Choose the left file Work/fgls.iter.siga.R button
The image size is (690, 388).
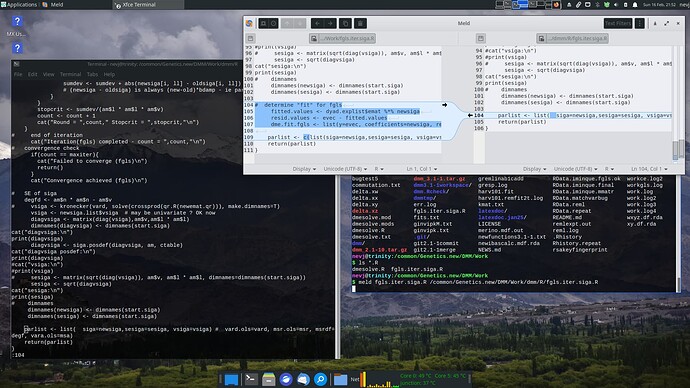pyautogui.click(x=342, y=38)
